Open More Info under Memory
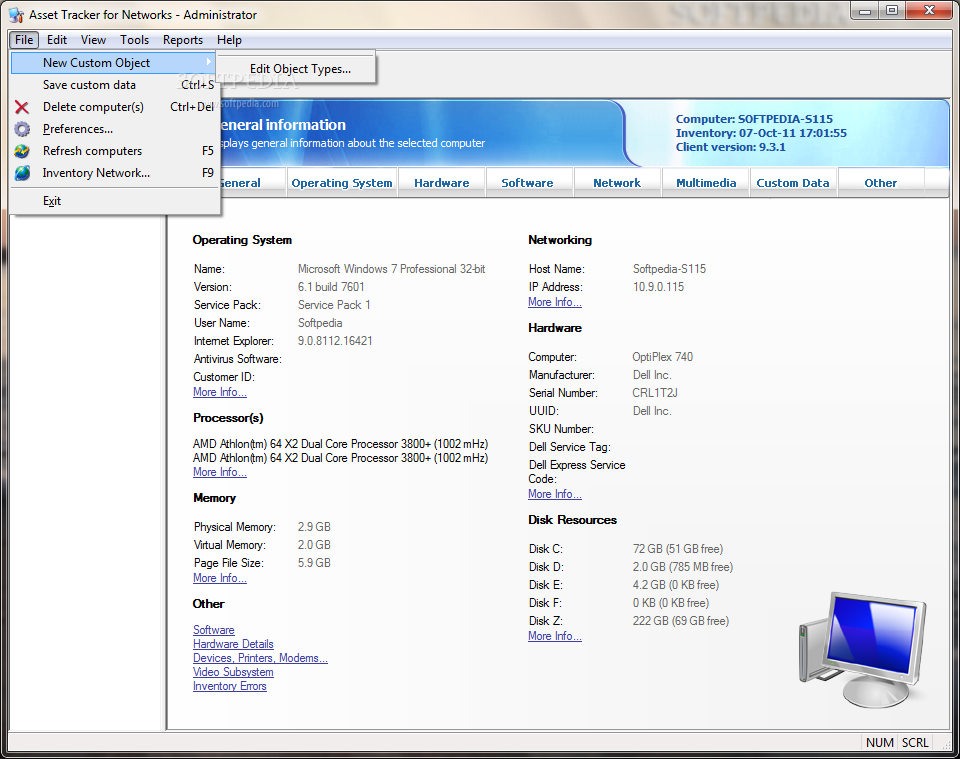Screen dimensions: 960x759 pos(220,578)
